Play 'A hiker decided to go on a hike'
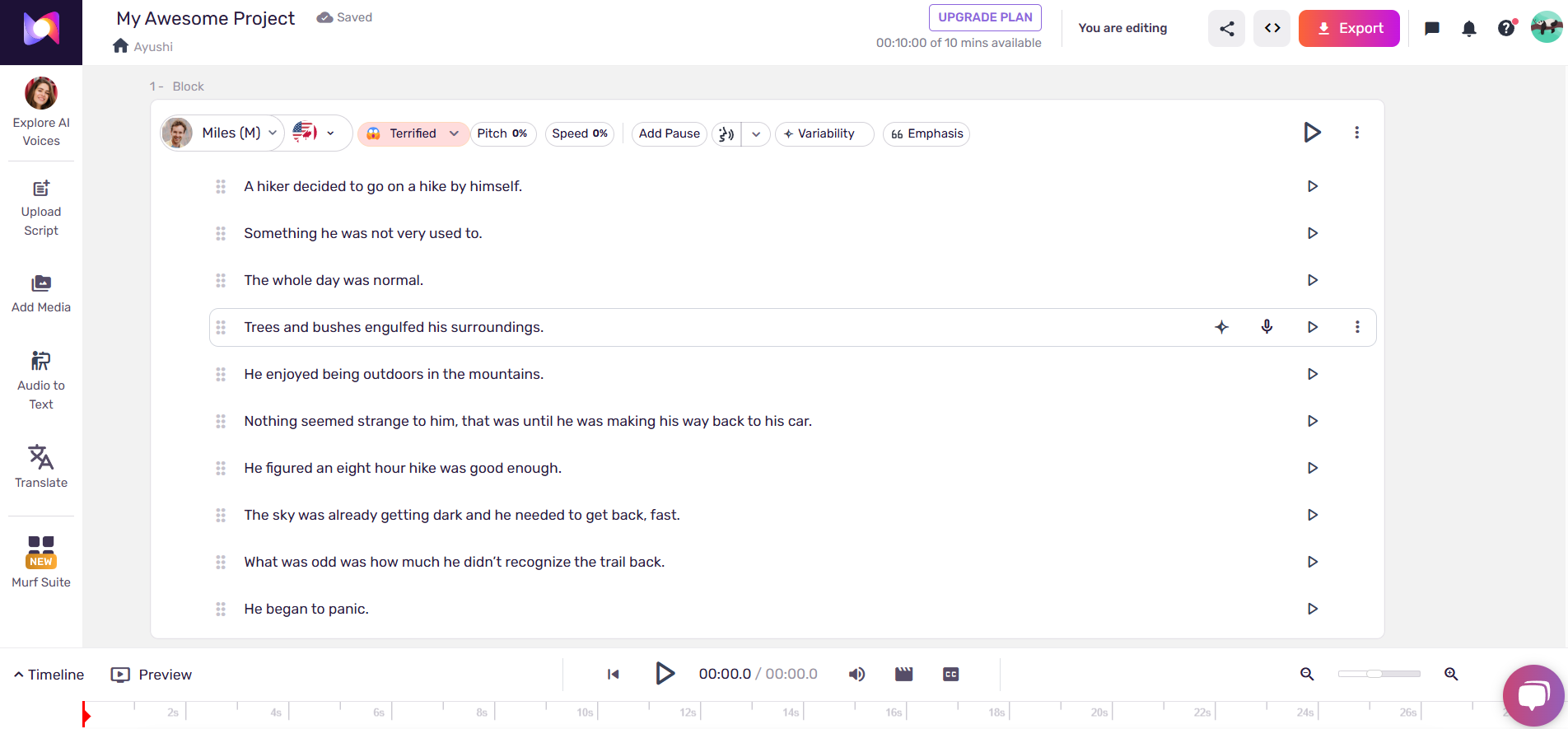The image size is (1568, 729). 1313,186
